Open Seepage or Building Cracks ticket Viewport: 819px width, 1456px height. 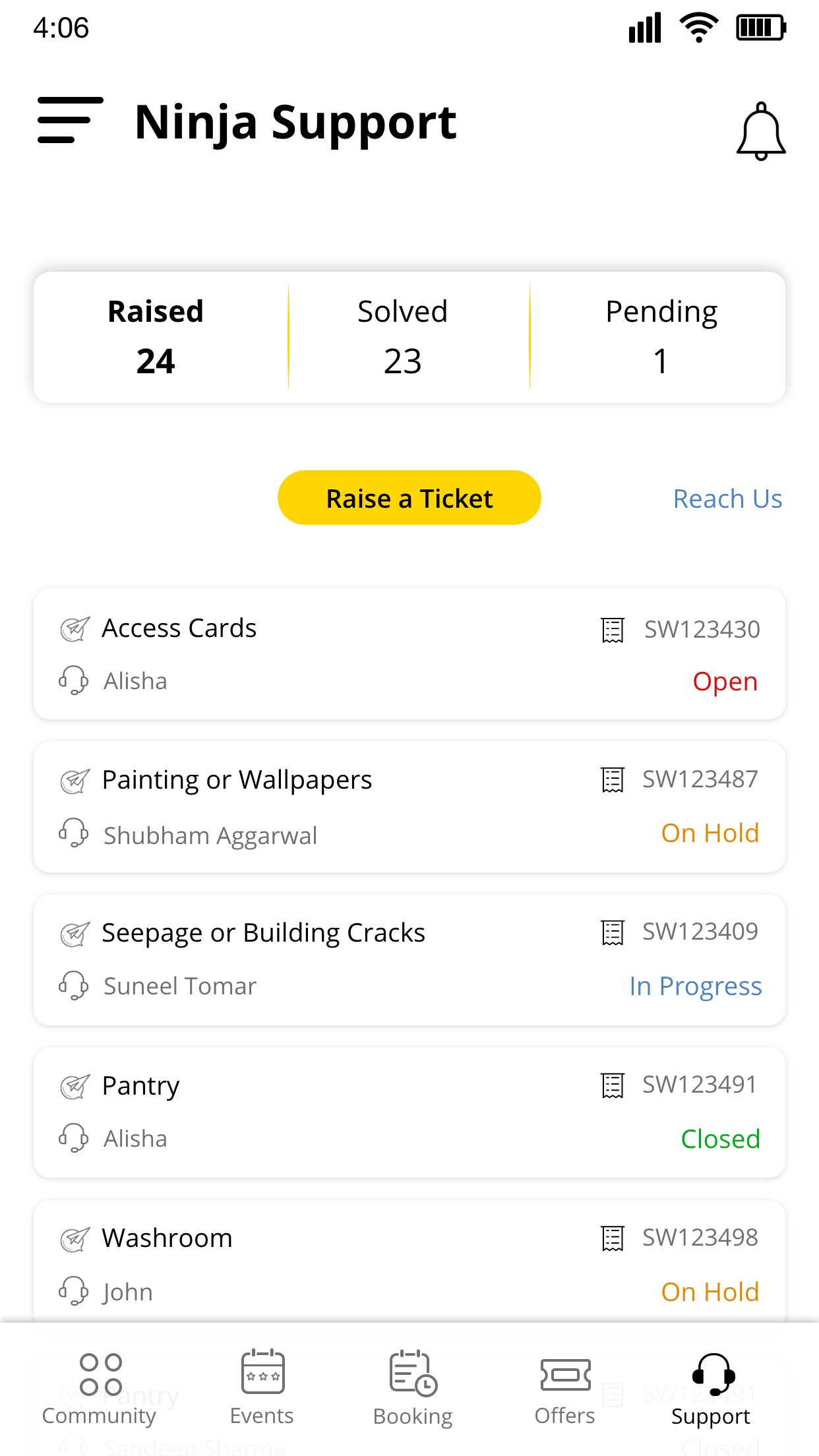pos(263,932)
